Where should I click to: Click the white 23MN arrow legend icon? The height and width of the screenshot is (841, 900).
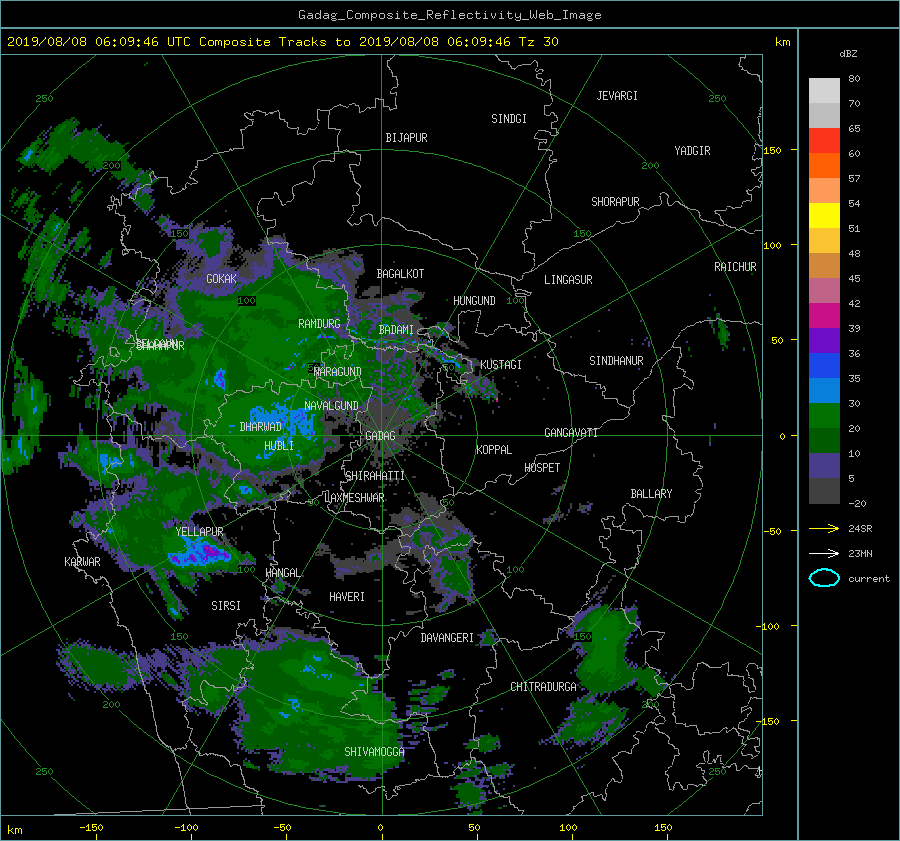point(824,553)
